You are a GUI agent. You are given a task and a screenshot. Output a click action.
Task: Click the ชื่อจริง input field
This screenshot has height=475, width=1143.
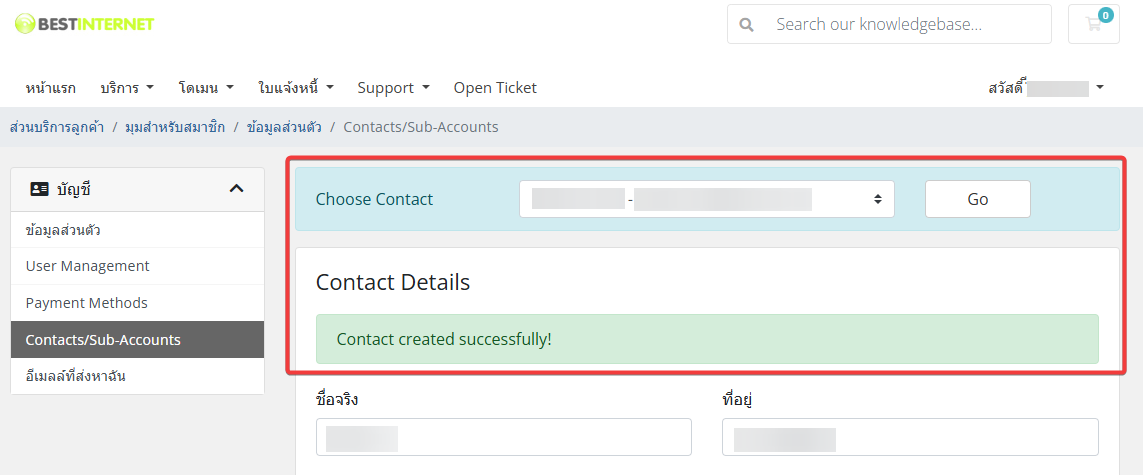[x=504, y=437]
